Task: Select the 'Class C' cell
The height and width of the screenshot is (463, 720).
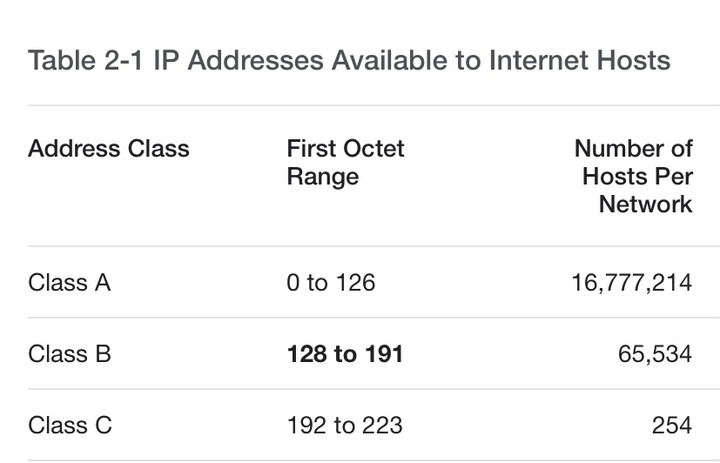Action: pyautogui.click(x=70, y=425)
